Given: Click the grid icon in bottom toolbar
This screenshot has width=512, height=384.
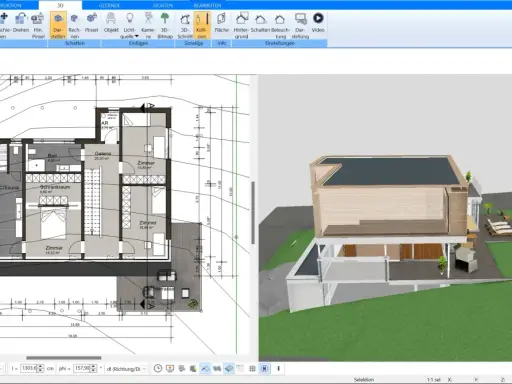Looking at the screenshot, I should pos(252,368).
